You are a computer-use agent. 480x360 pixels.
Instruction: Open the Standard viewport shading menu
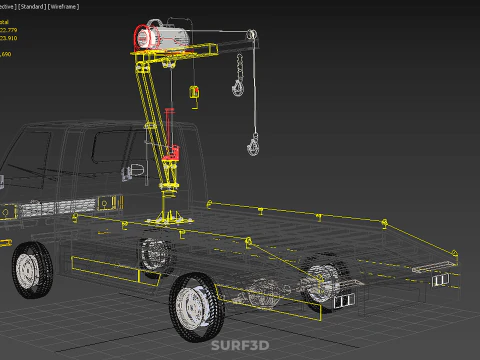[32, 7]
